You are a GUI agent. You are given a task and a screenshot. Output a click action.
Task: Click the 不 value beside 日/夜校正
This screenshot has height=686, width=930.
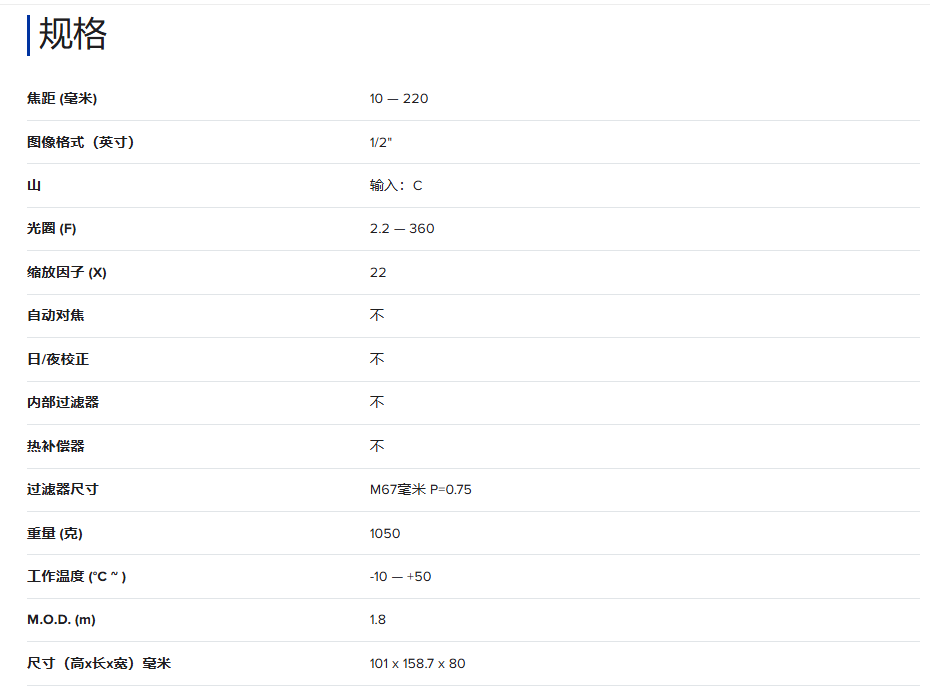point(377,359)
